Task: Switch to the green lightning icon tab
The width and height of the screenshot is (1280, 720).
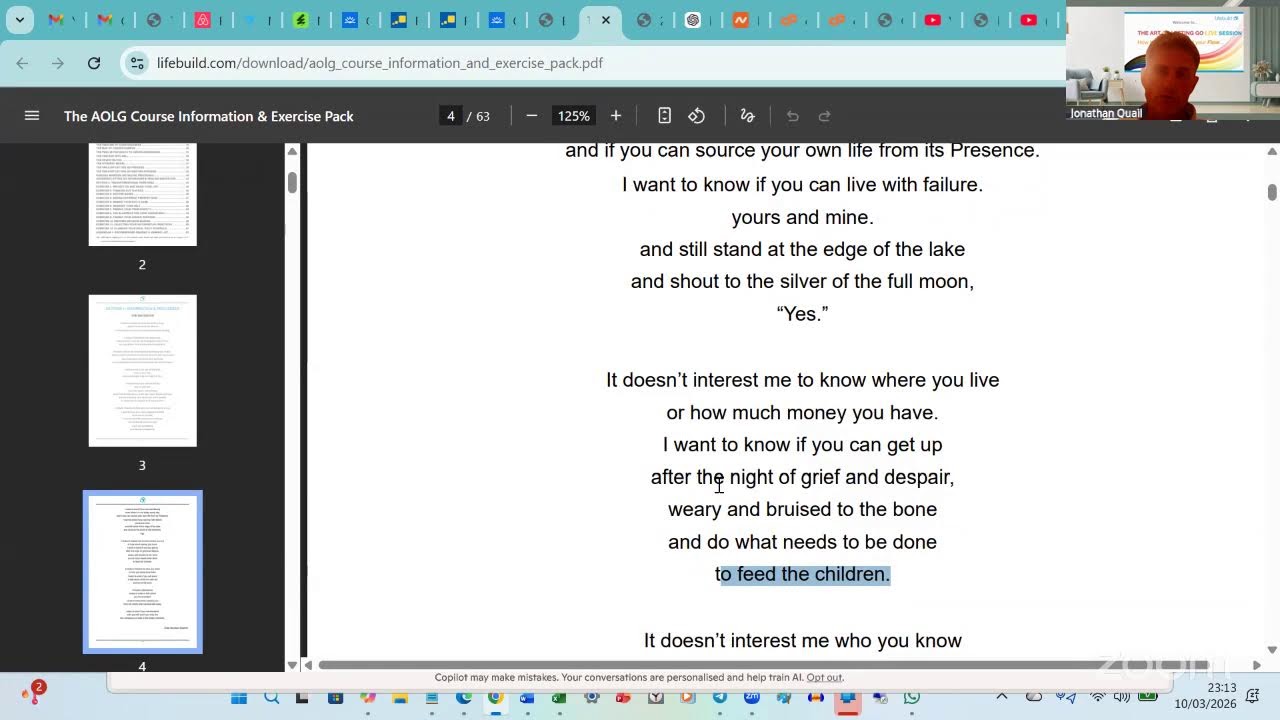Action: coord(301,20)
